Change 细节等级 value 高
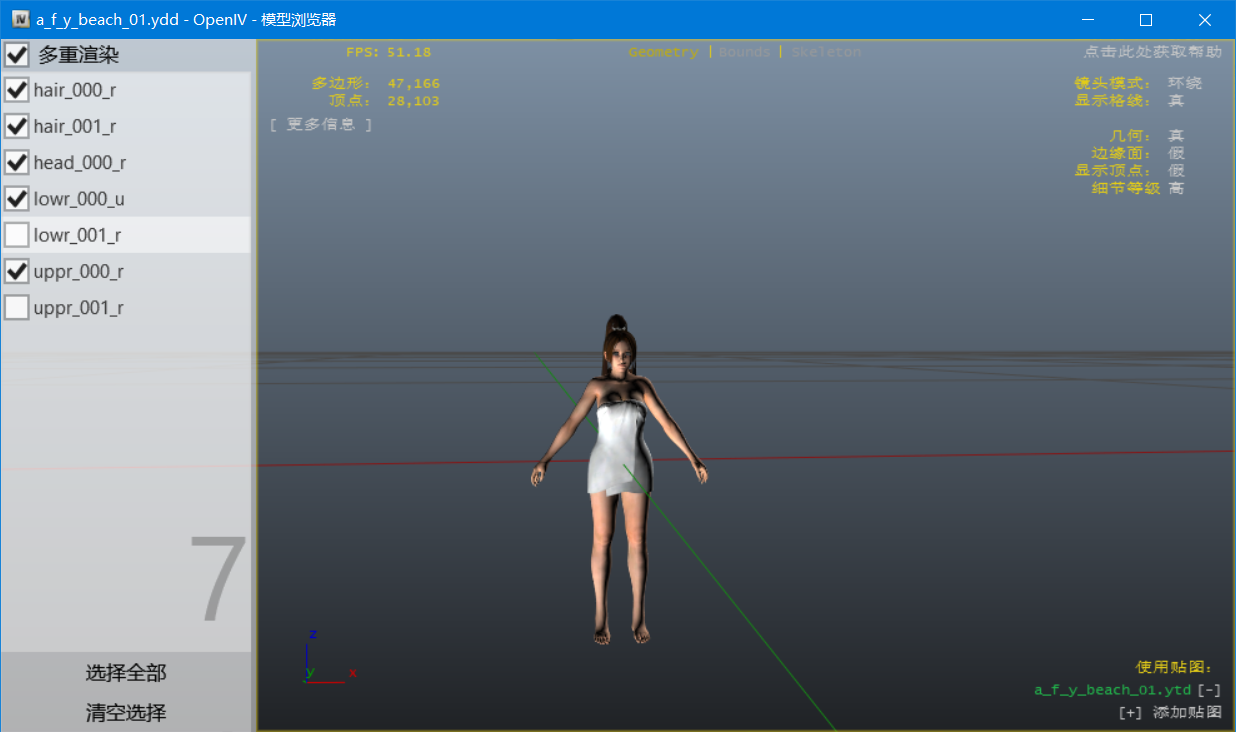The image size is (1236, 732). click(1176, 188)
